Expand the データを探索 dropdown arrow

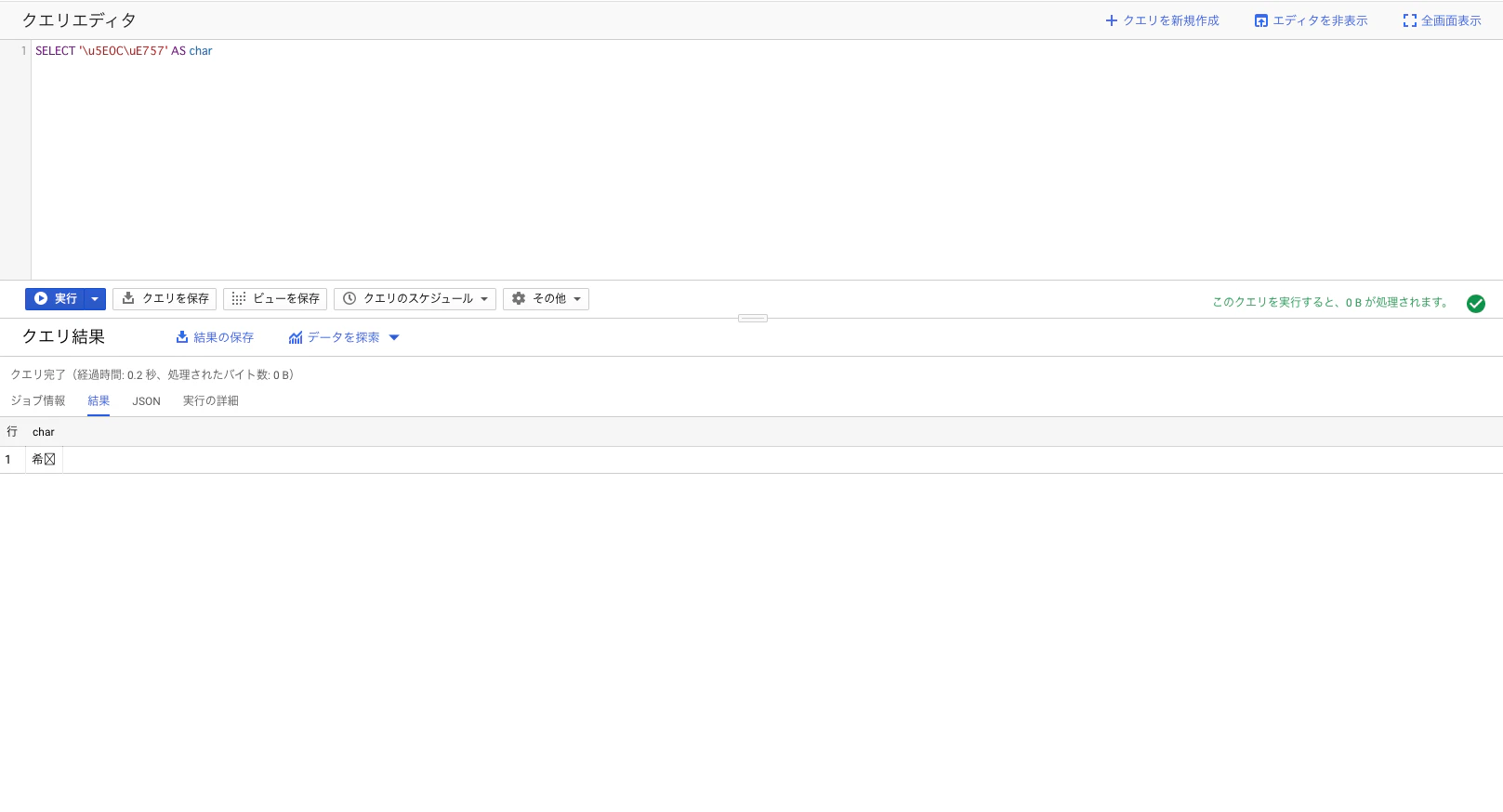[x=394, y=337]
